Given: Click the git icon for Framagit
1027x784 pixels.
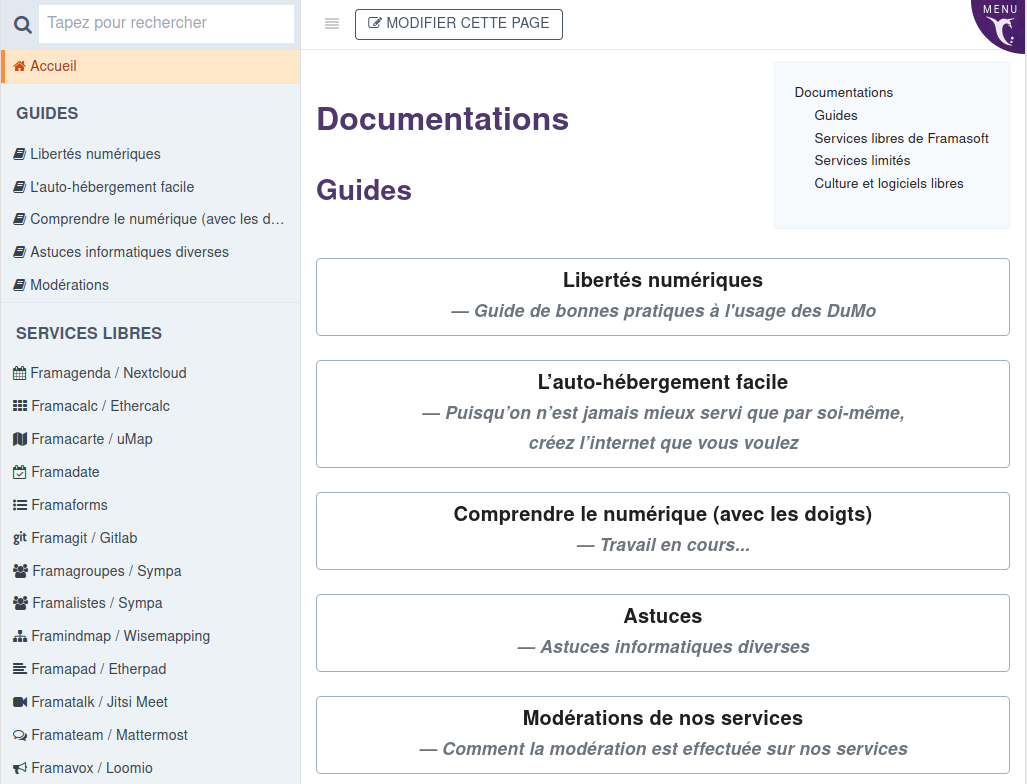Looking at the screenshot, I should pyautogui.click(x=20, y=538).
